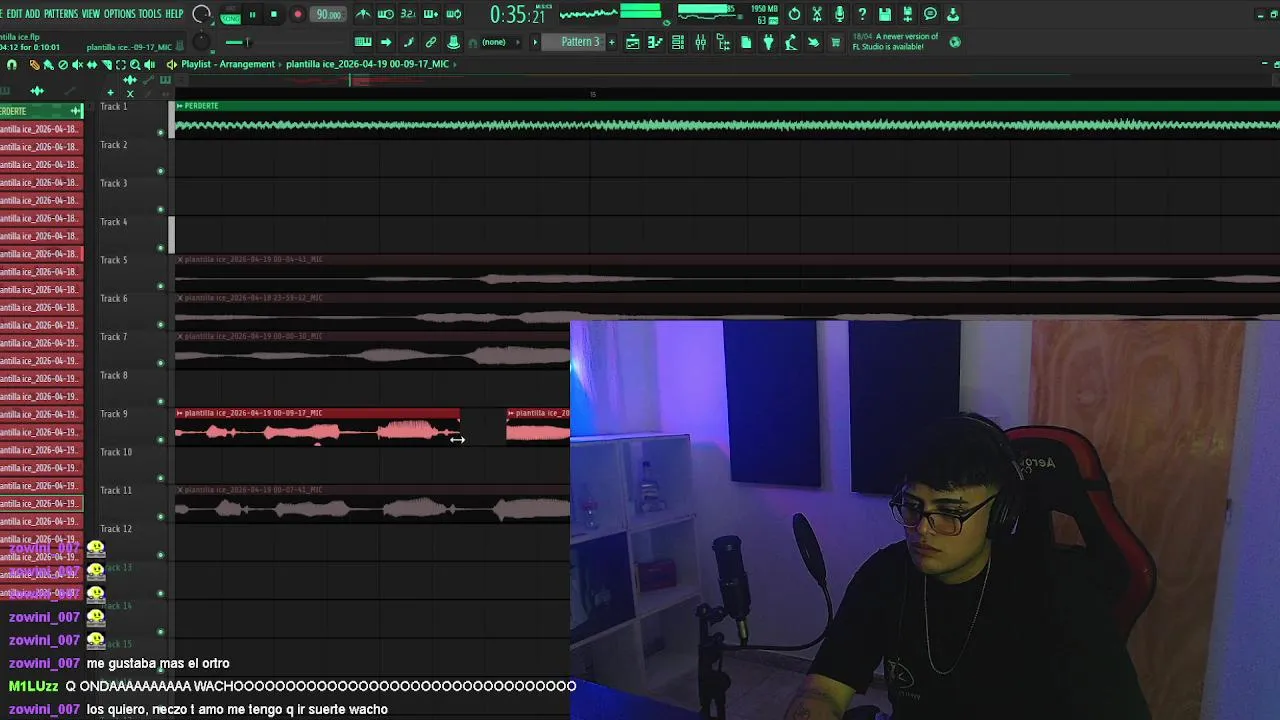Open the VIEW menu
This screenshot has width=1280, height=720.
pyautogui.click(x=91, y=14)
